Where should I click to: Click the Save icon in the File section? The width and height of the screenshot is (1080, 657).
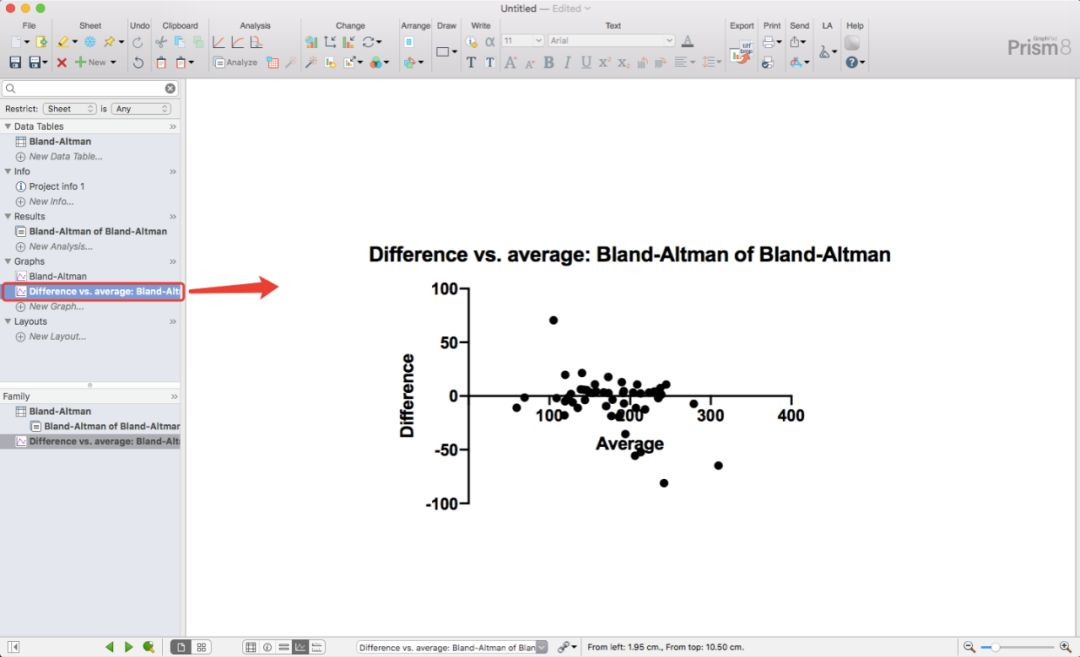pos(13,60)
